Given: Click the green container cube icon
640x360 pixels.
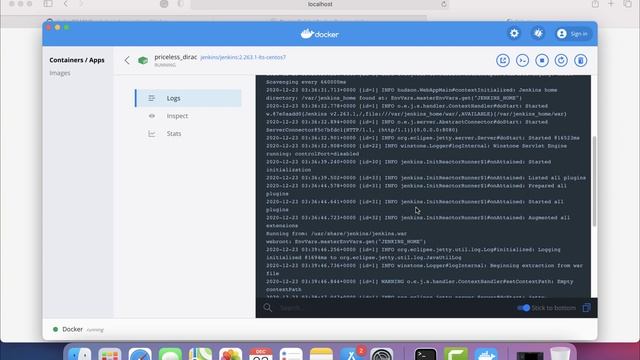Looking at the screenshot, I should point(143,60).
